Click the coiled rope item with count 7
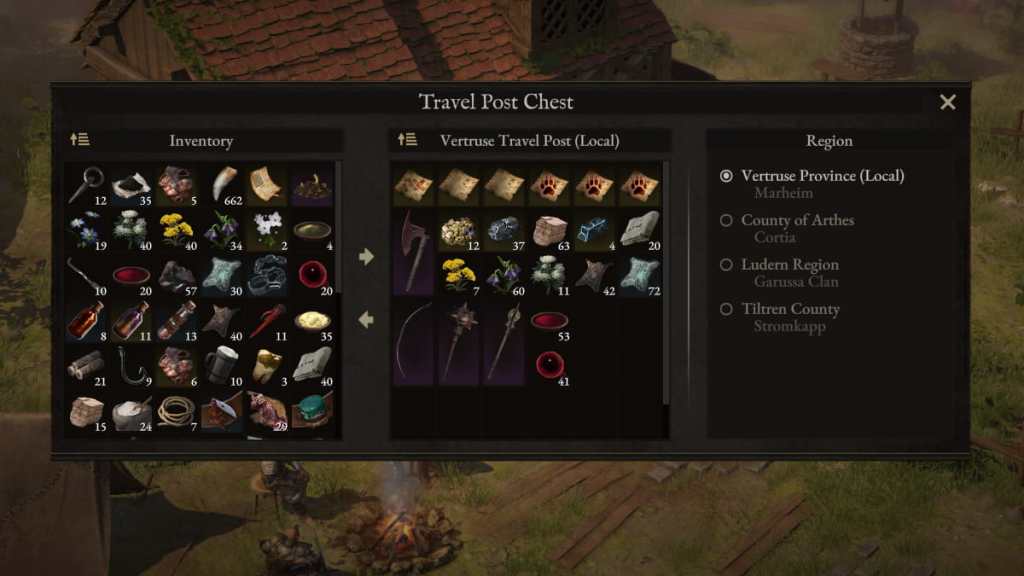This screenshot has height=576, width=1024. 177,411
